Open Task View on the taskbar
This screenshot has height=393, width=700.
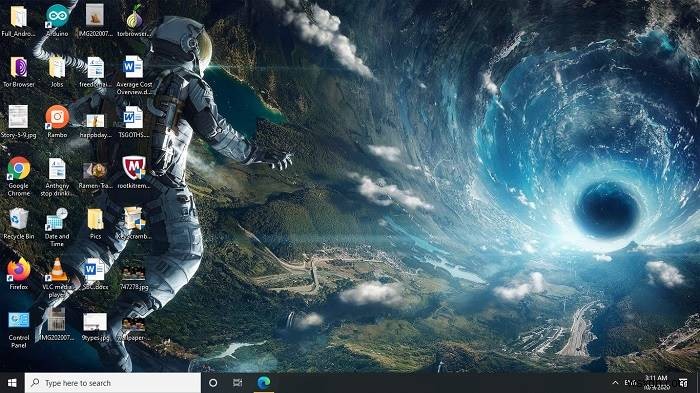pos(238,383)
